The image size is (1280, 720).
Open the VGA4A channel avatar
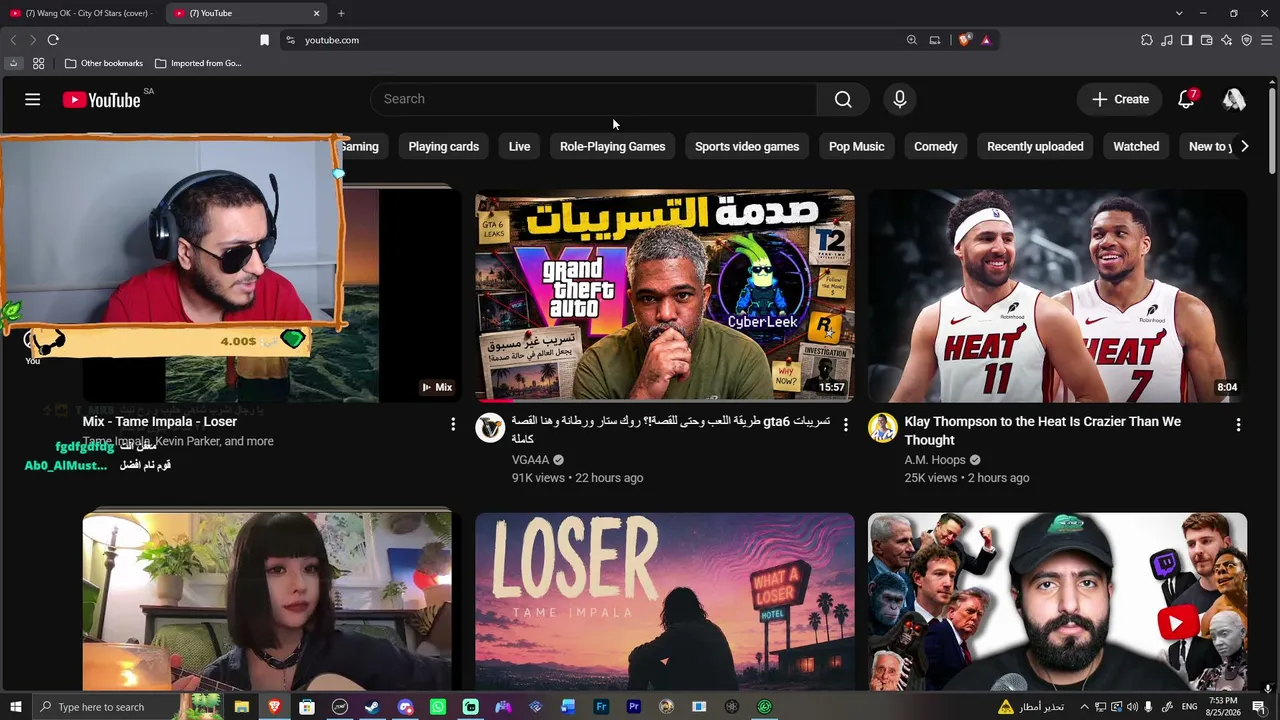coord(490,428)
